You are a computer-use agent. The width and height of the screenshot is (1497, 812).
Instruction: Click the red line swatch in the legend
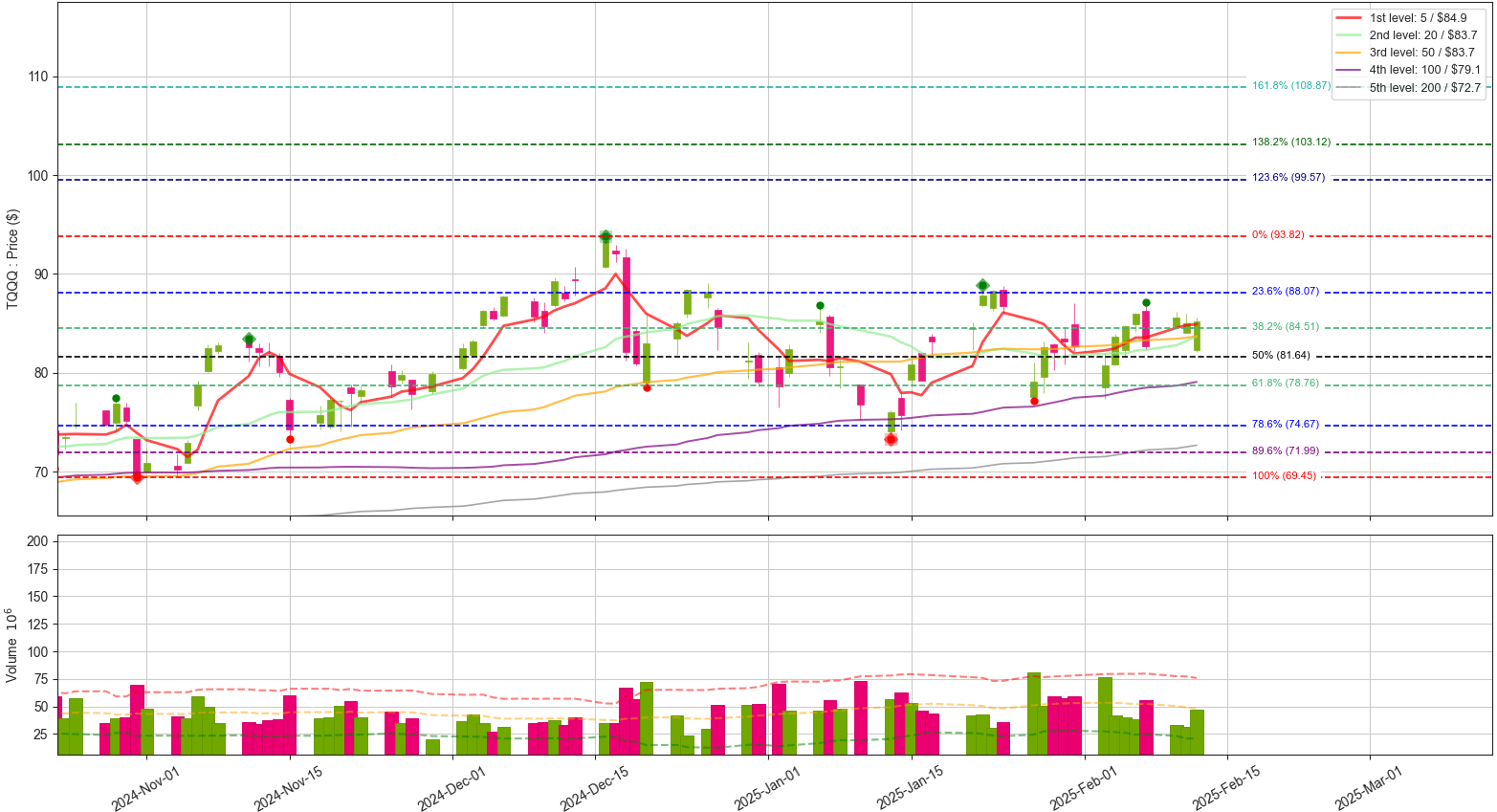[1350, 18]
